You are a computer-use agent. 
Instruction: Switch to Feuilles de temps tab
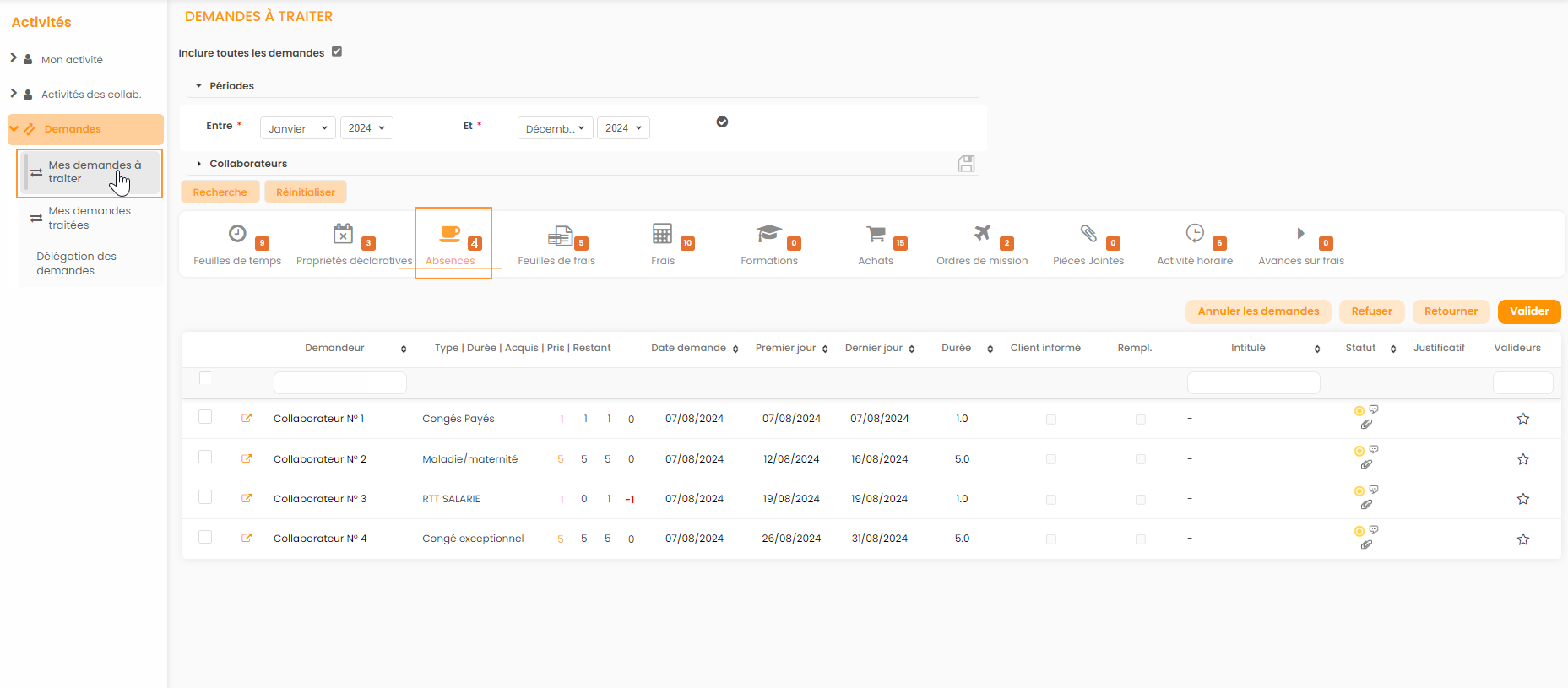(x=237, y=244)
